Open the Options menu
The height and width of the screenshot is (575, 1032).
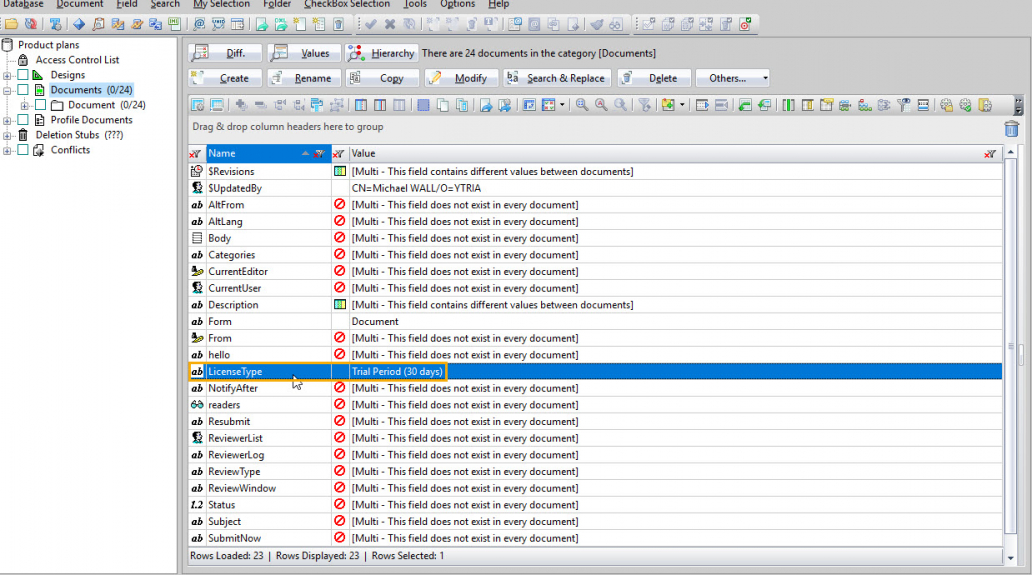[457, 4]
